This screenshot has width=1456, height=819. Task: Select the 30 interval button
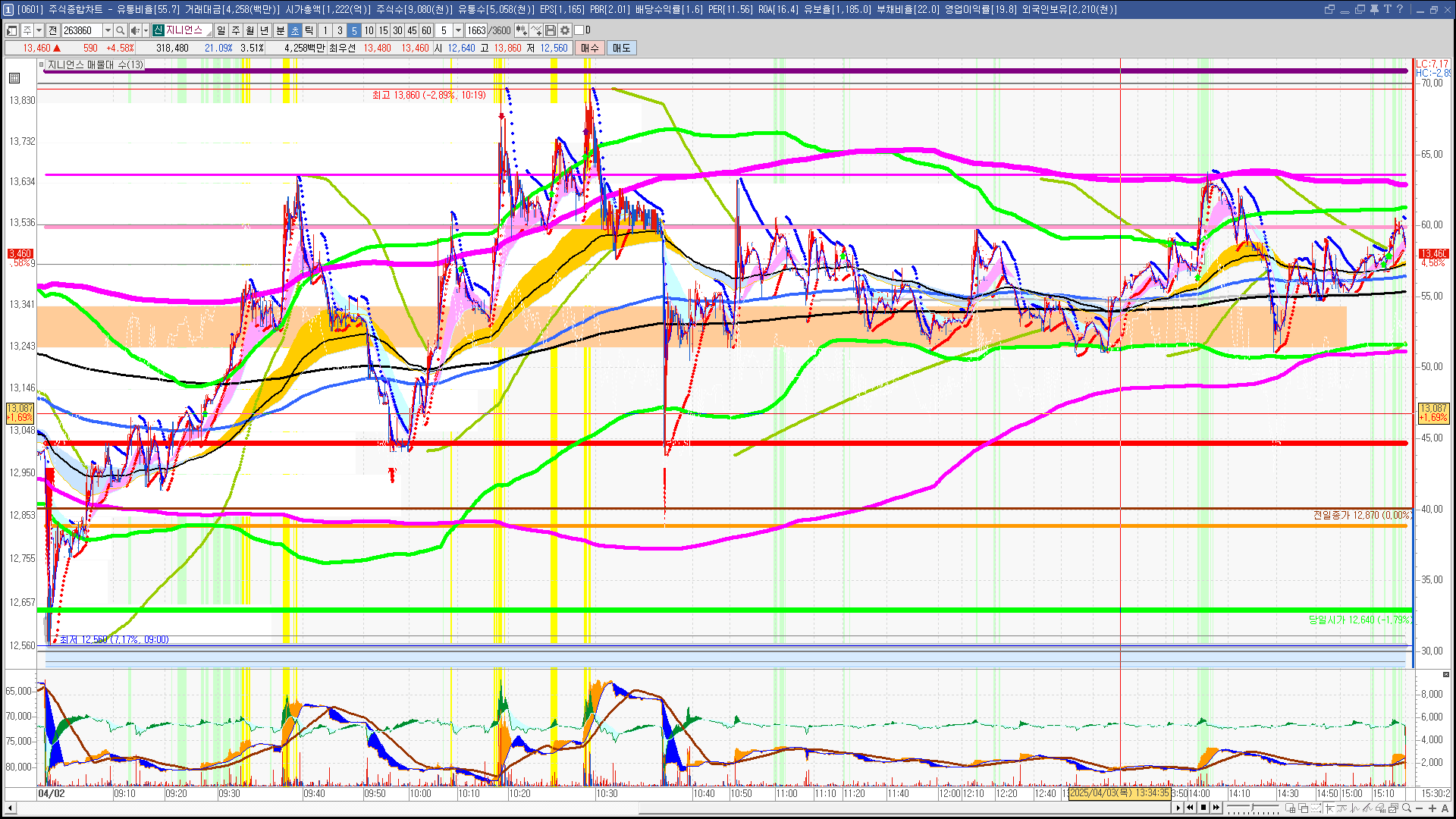(x=397, y=30)
